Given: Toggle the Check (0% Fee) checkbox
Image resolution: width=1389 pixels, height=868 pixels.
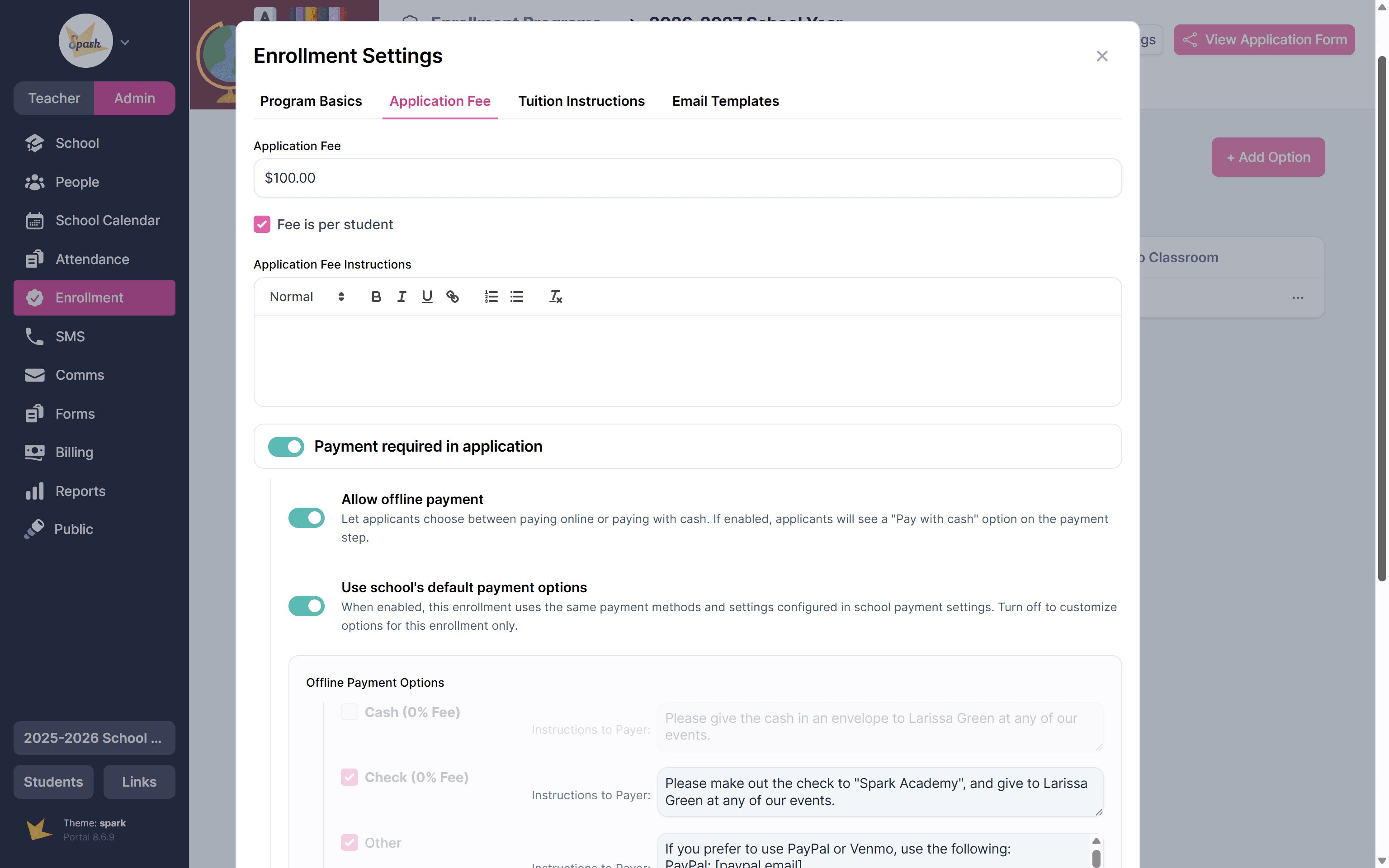Looking at the screenshot, I should point(350,777).
